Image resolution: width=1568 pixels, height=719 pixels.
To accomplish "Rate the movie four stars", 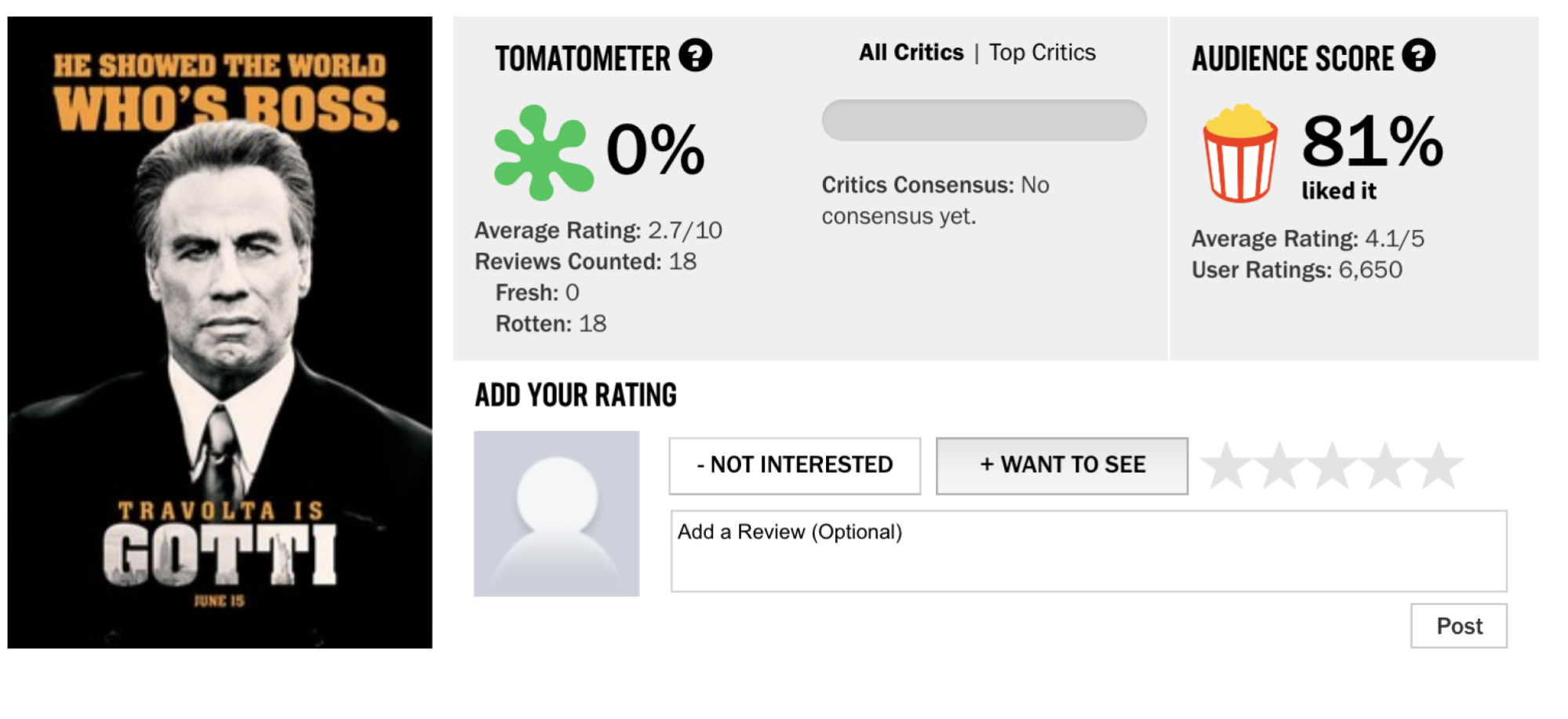I will point(1385,466).
